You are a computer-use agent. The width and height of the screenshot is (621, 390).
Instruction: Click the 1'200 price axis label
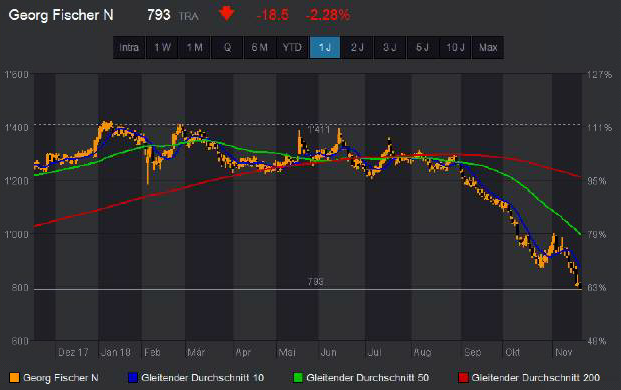pyautogui.click(x=17, y=181)
